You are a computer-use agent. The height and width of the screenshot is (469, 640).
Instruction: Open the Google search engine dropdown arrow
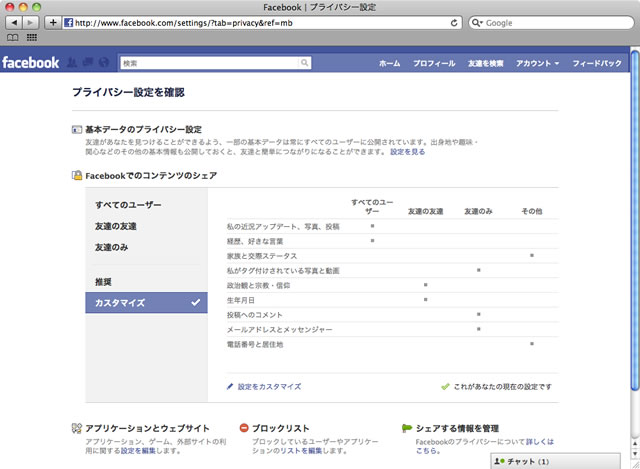point(481,23)
